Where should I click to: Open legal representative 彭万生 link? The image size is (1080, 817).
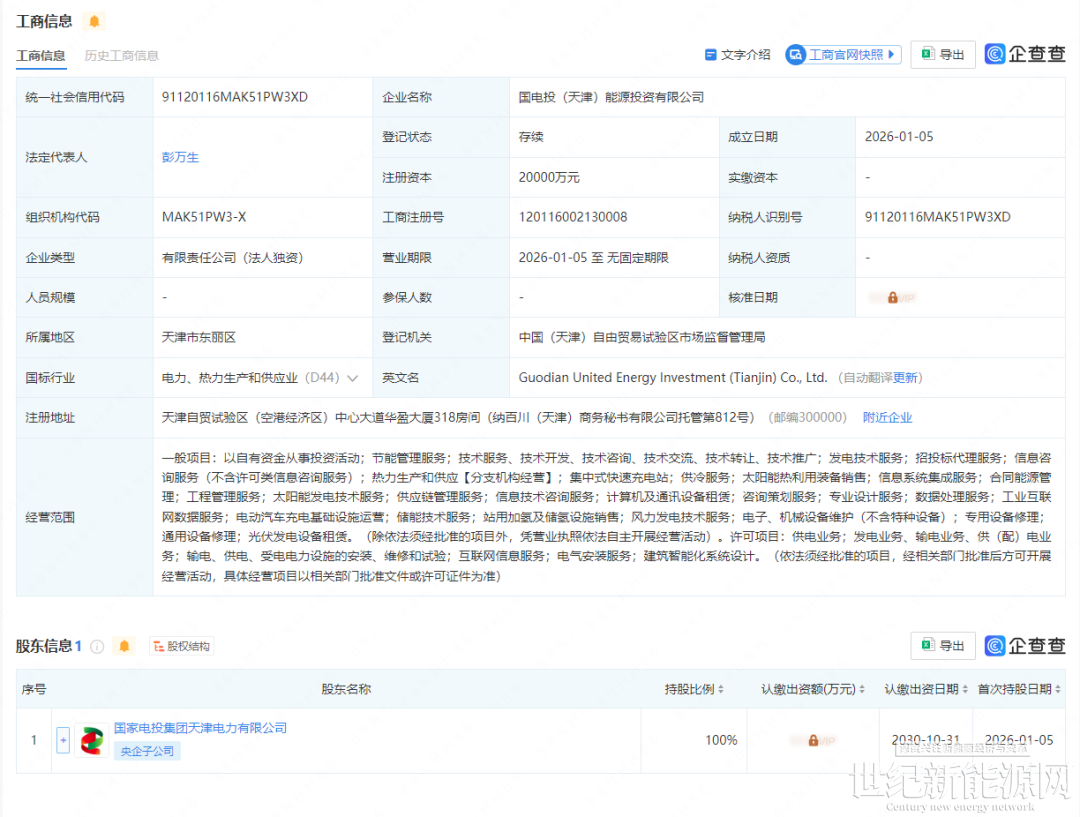181,157
